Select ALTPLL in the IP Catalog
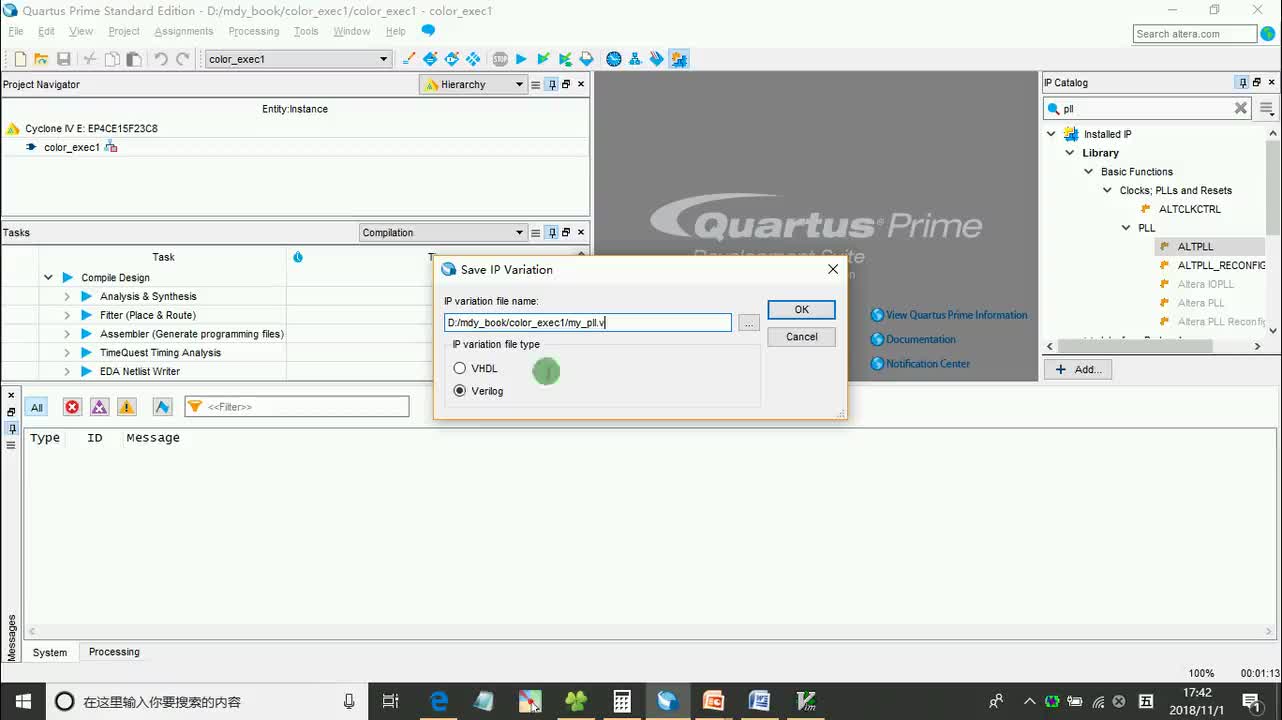The width and height of the screenshot is (1282, 720). tap(1195, 247)
